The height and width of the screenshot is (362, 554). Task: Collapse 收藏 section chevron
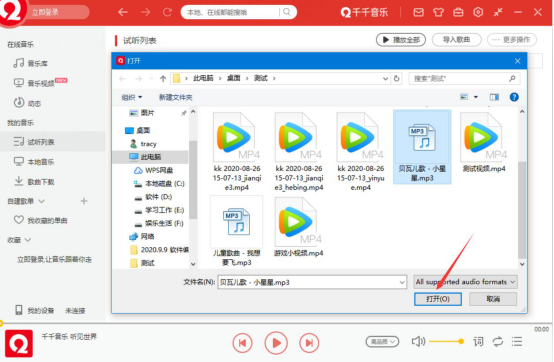28,240
